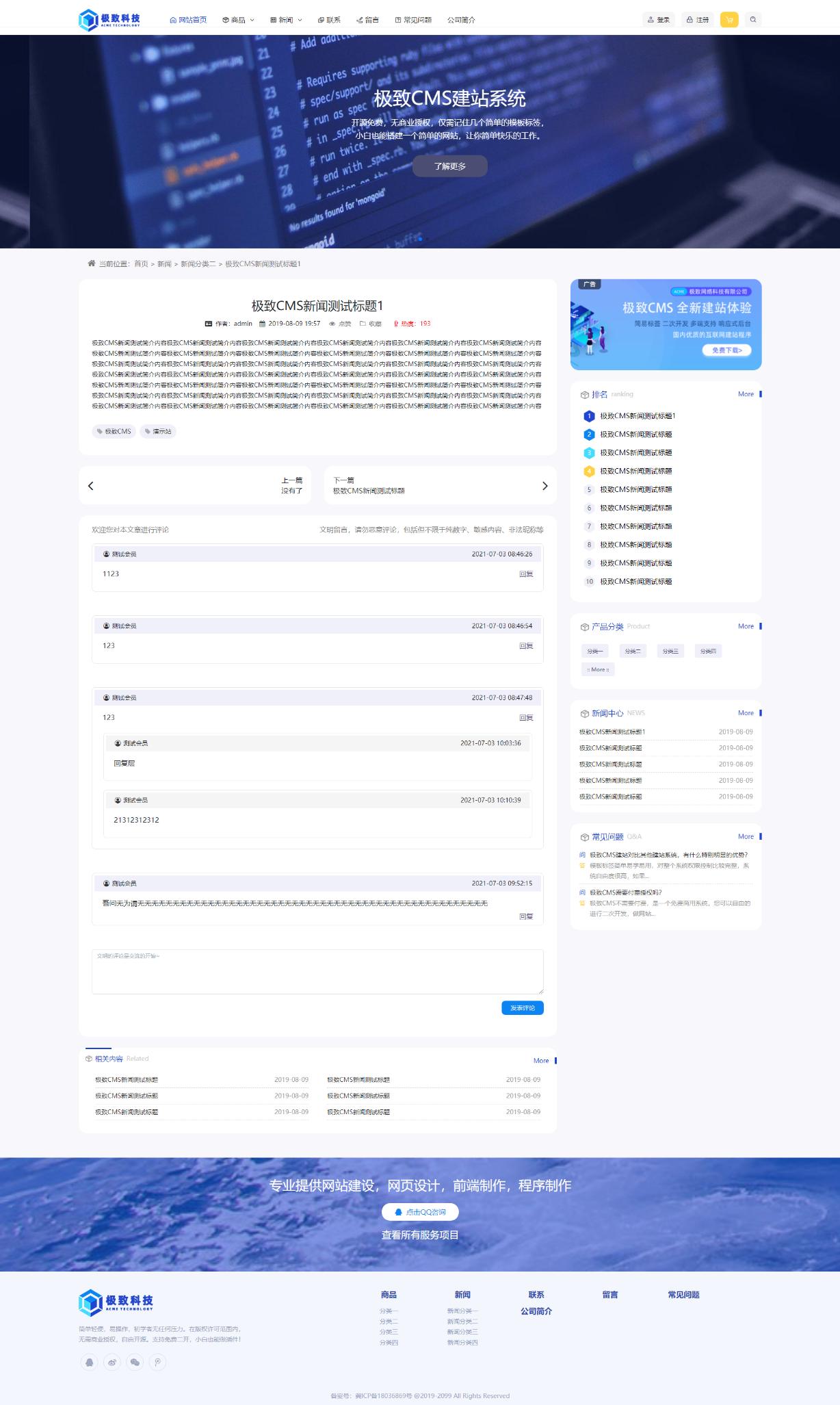Click the 点击QQ咨询 button

(420, 1212)
